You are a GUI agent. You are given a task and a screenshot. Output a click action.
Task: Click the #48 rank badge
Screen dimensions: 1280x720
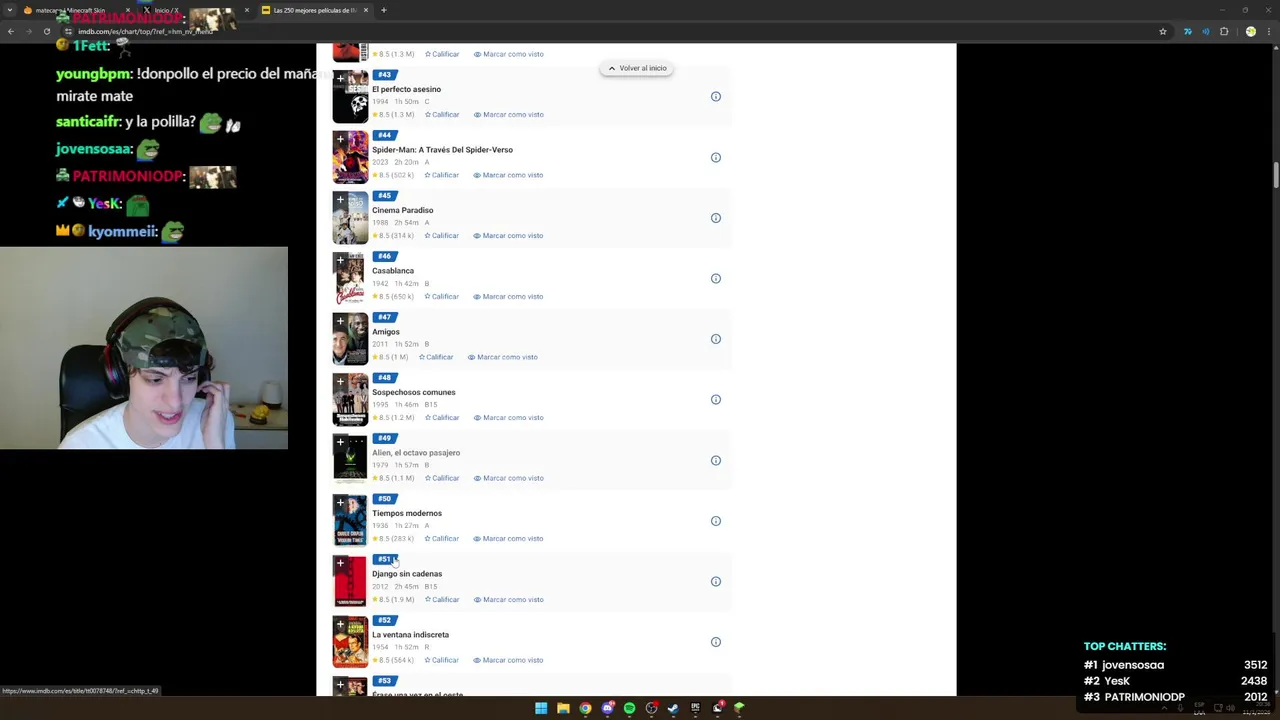[x=384, y=378]
